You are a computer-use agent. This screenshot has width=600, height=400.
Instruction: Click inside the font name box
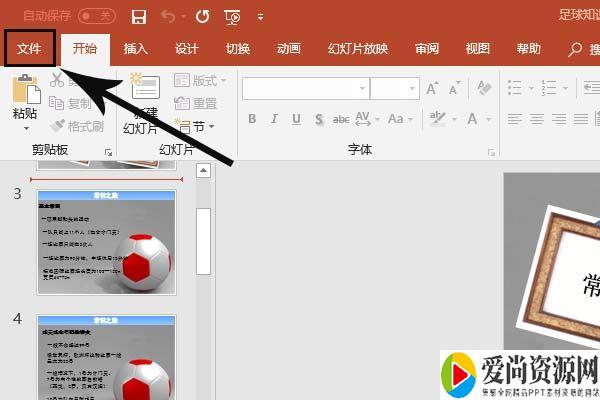[x=298, y=88]
